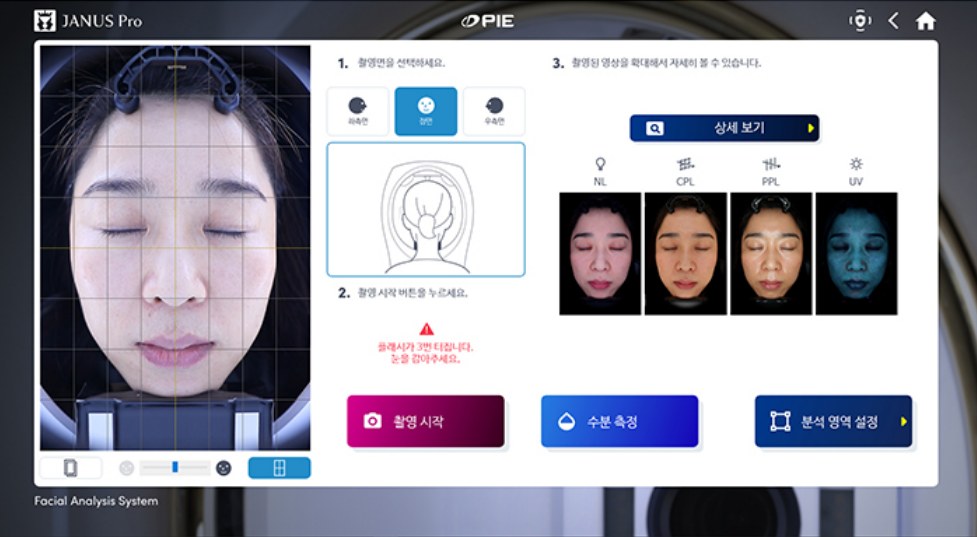The width and height of the screenshot is (977, 537).
Task: Go to the home screen
Action: coord(925,21)
